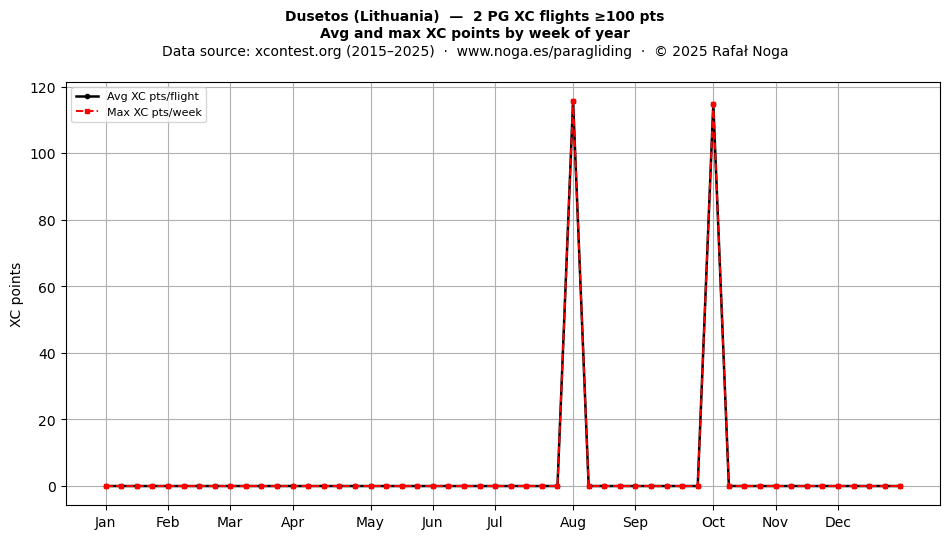Click the '40' y-axis tick label
This screenshot has width=950, height=539.
point(47,354)
